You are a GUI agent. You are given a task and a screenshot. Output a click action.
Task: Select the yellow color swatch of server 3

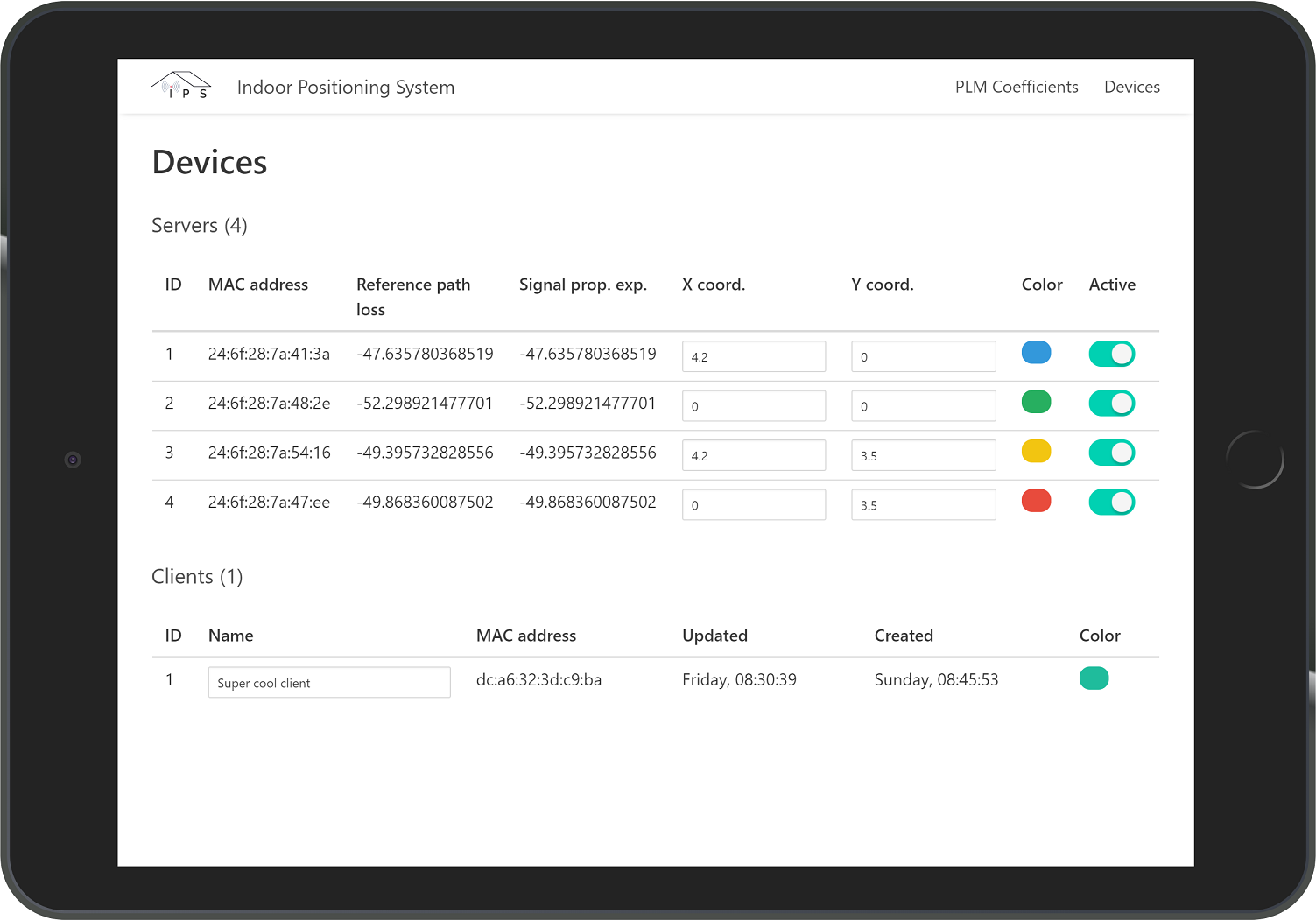[1036, 451]
